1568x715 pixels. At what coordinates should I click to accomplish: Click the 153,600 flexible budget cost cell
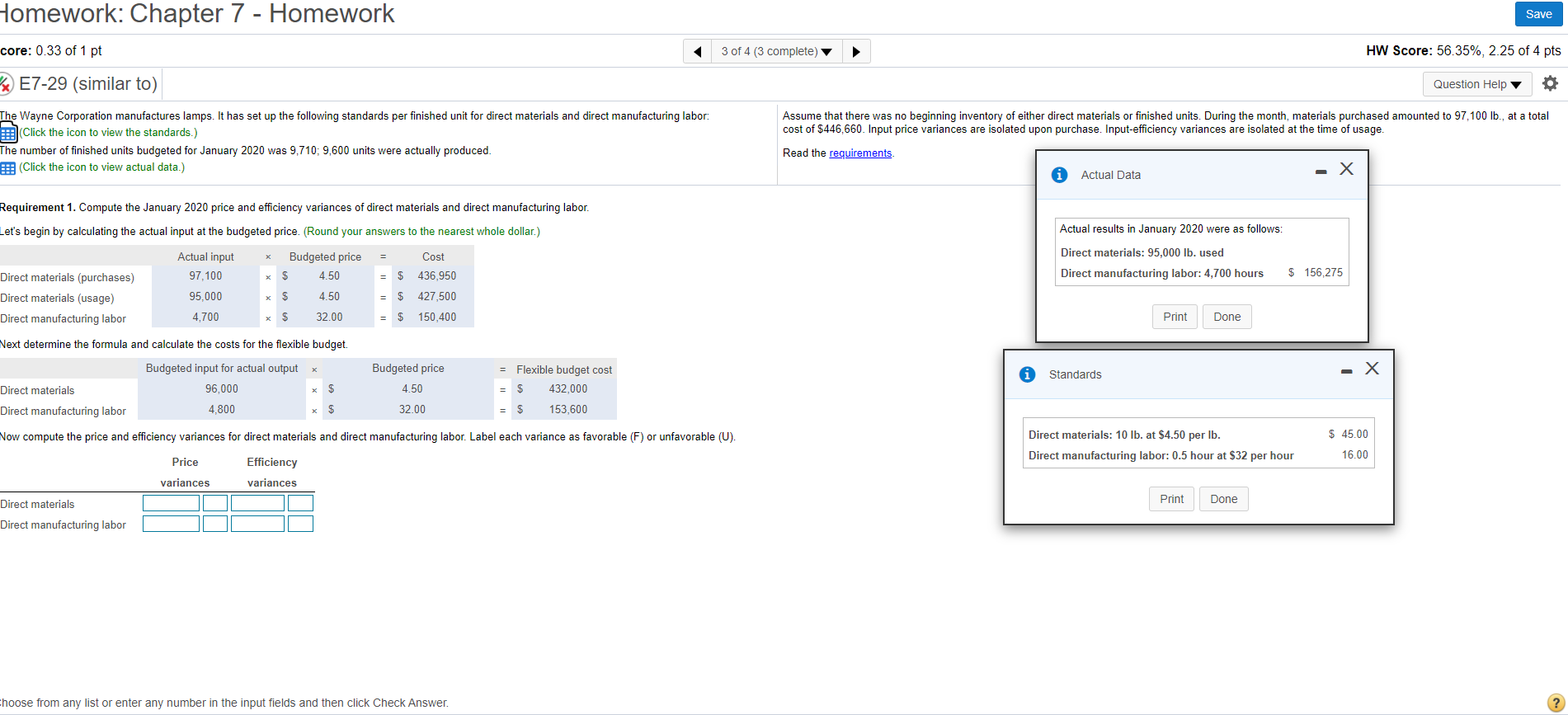568,410
